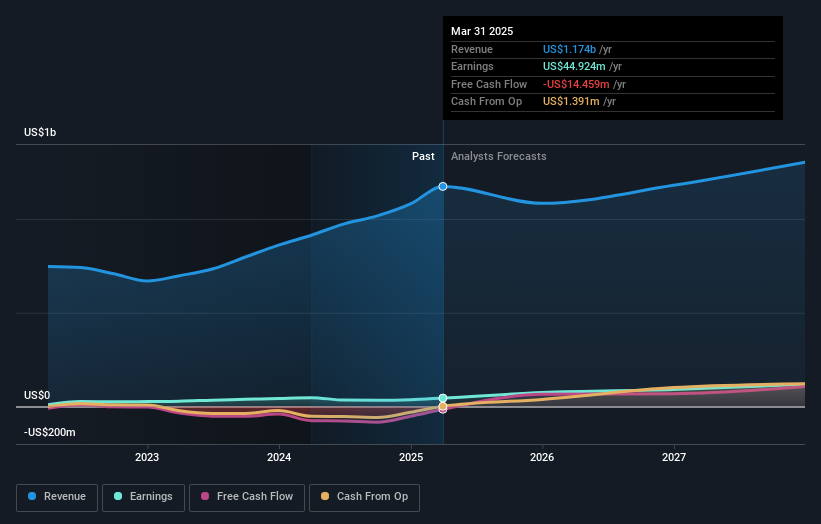This screenshot has height=524, width=821.
Task: Select the orange Cash From Op data marker
Action: [x=443, y=406]
